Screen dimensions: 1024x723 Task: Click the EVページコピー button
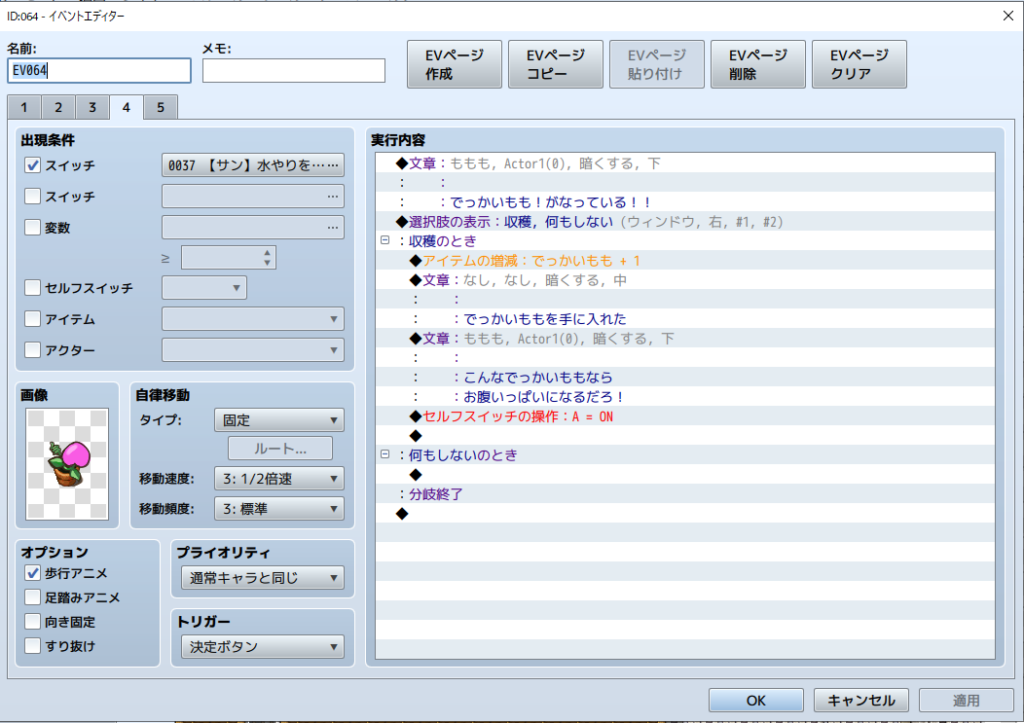(x=554, y=65)
